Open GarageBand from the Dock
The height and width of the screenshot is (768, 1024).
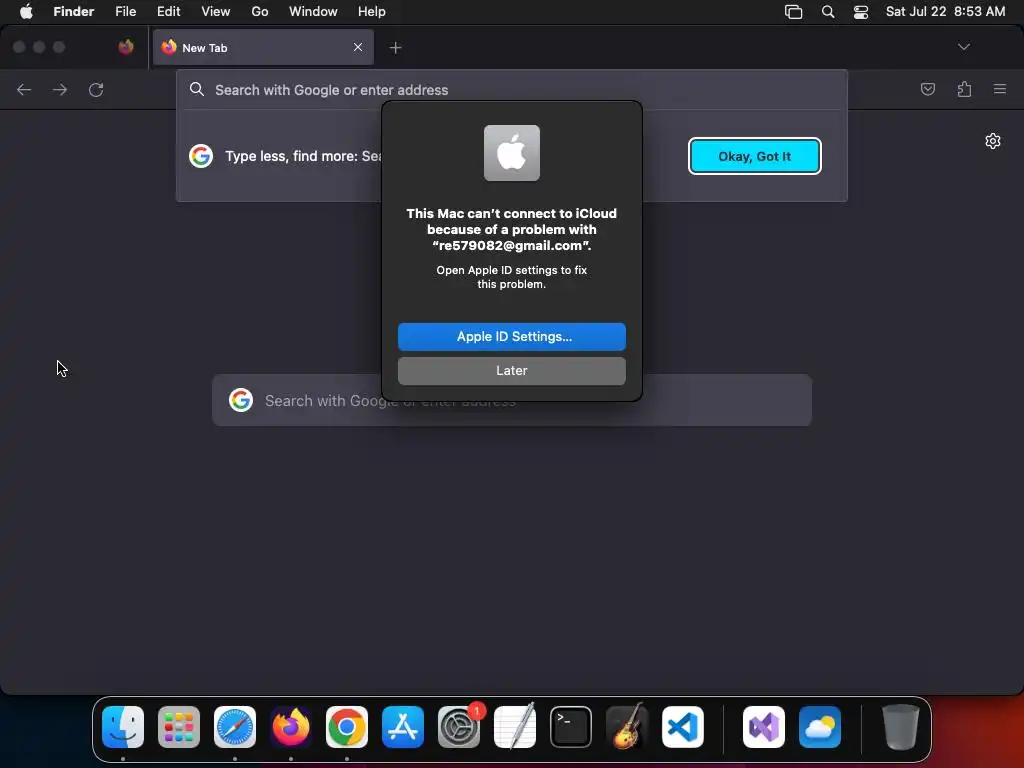pos(627,727)
